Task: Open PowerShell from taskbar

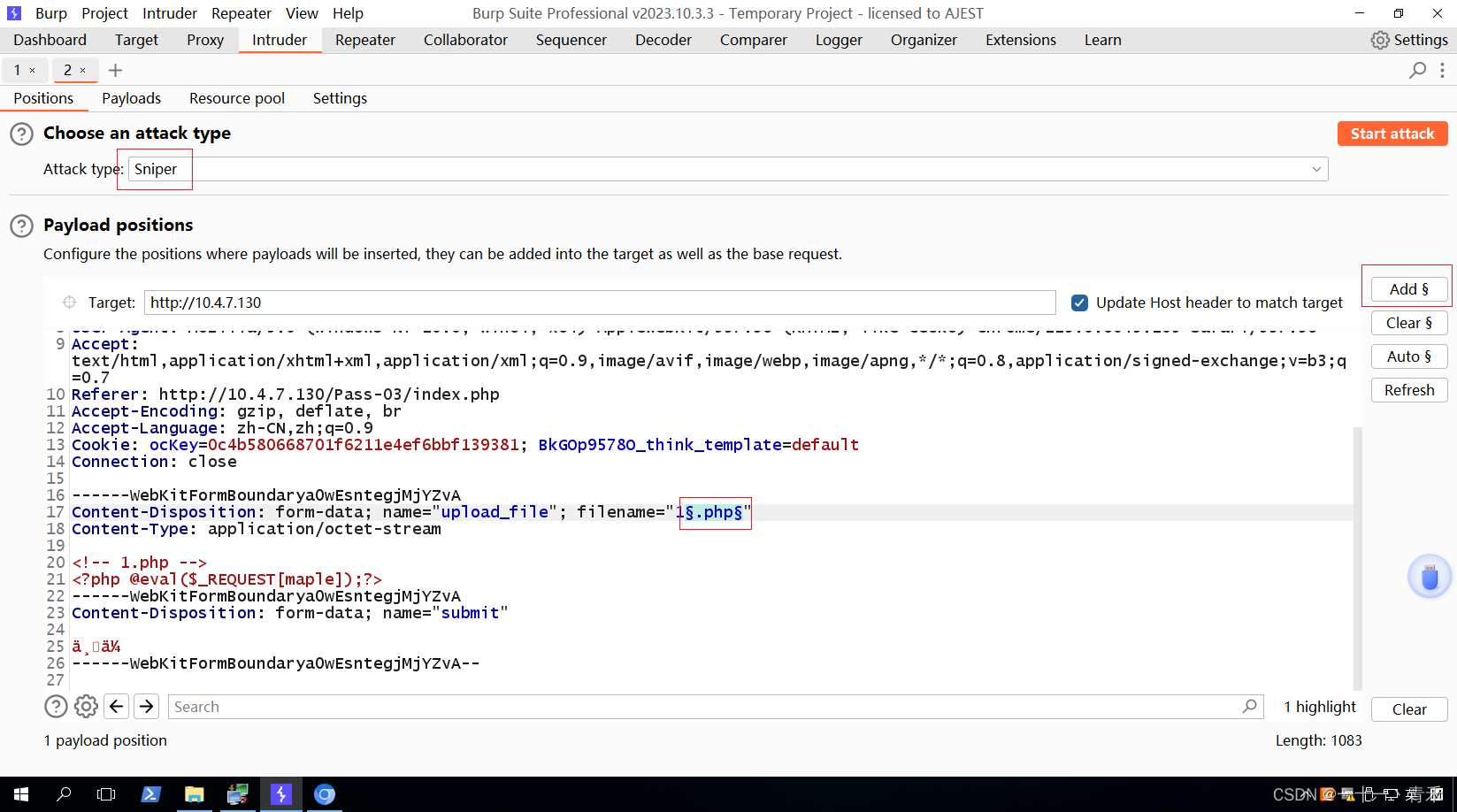Action: 150,794
